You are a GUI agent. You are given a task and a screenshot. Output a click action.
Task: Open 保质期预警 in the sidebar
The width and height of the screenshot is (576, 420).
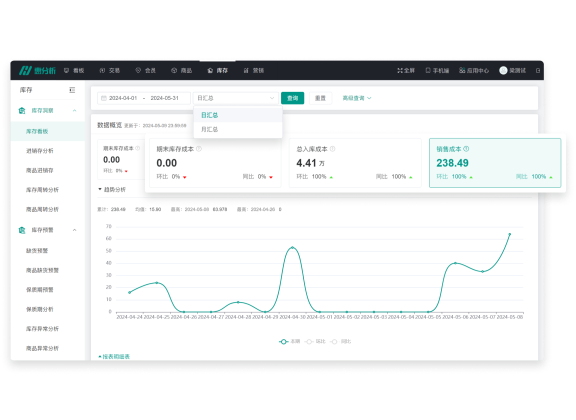pyautogui.click(x=48, y=290)
